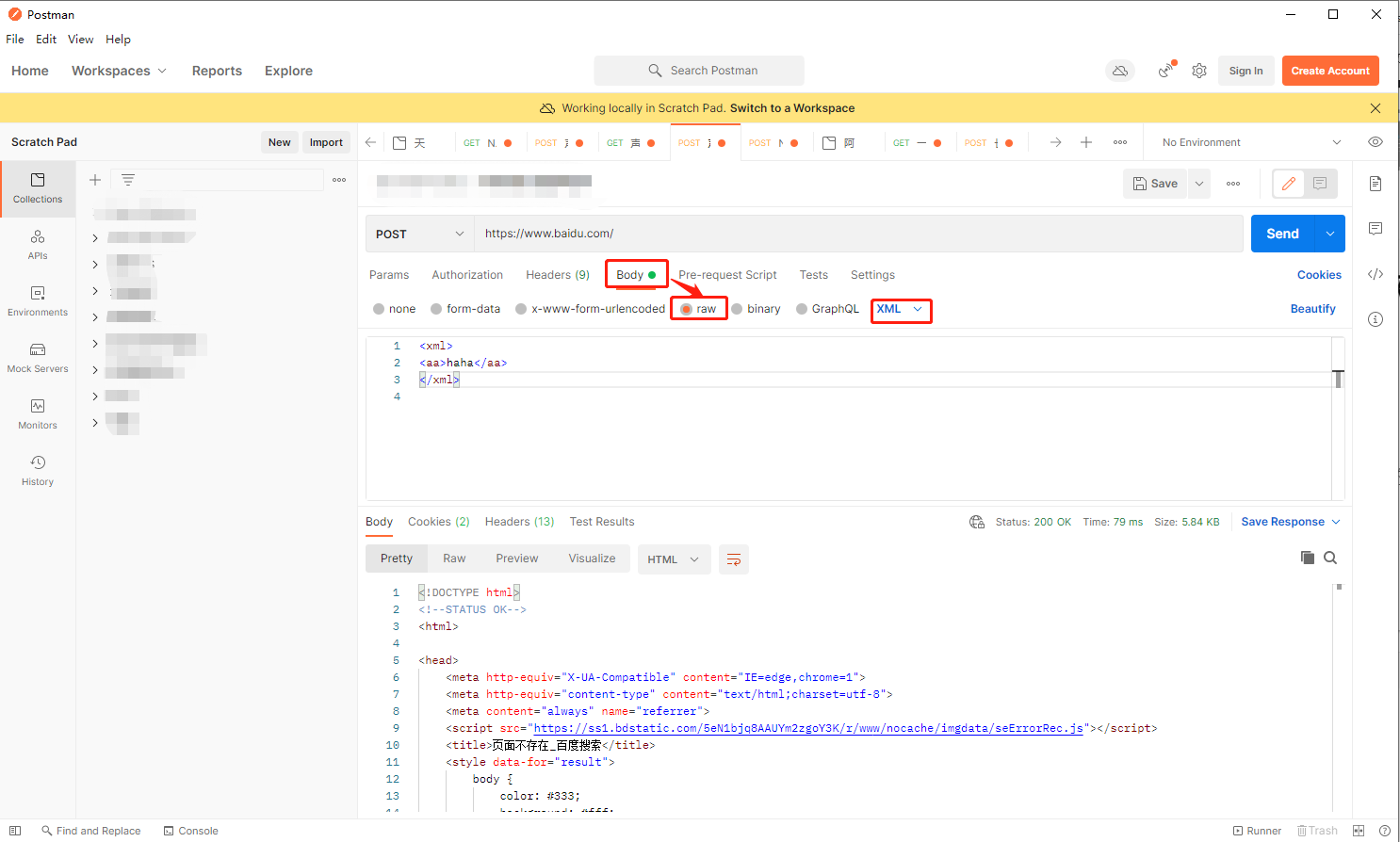Image resolution: width=1400 pixels, height=842 pixels.
Task: Click the Import button
Action: (326, 142)
